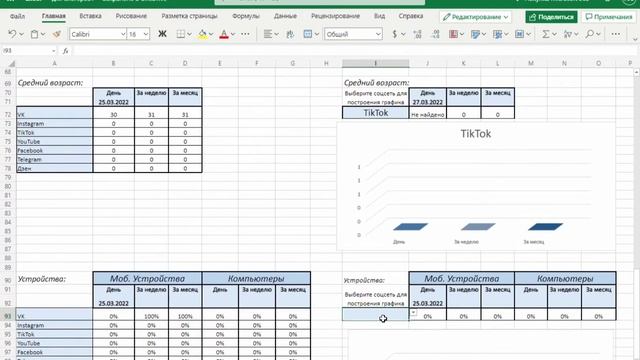The image size is (640, 360).
Task: Collapse the ribbon with chevron
Action: tap(635, 39)
